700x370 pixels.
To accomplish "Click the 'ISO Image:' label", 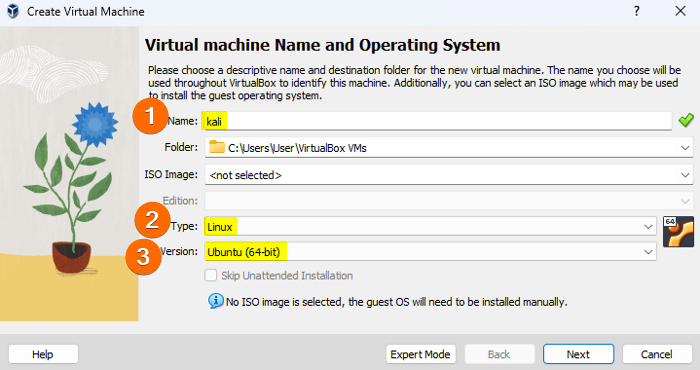I will tap(171, 174).
